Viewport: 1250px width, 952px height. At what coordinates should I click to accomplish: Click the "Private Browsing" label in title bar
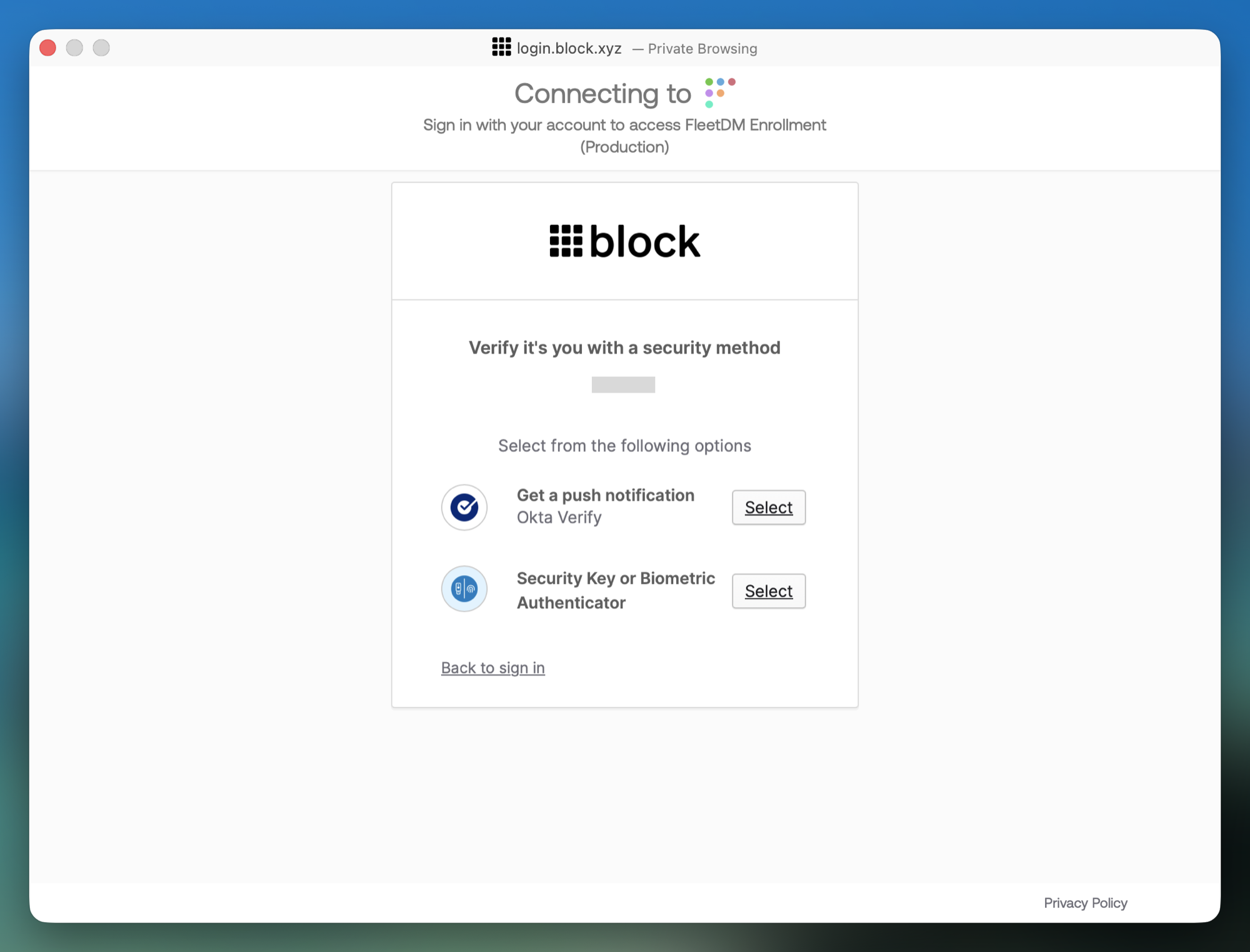(702, 49)
